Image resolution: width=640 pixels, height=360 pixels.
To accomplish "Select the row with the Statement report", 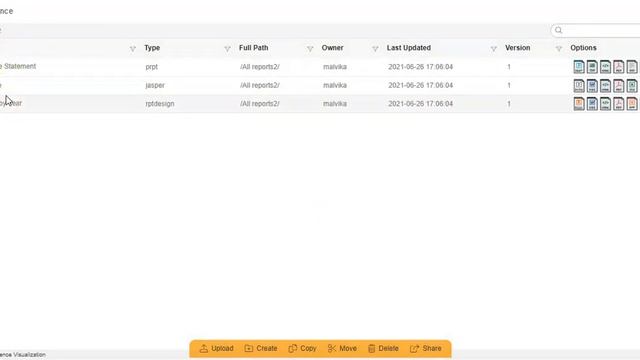I will (x=320, y=67).
